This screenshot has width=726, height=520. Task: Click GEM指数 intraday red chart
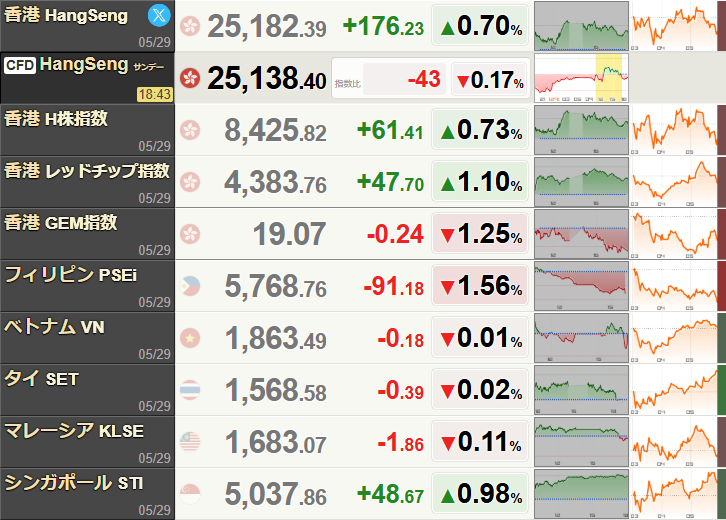pos(582,233)
